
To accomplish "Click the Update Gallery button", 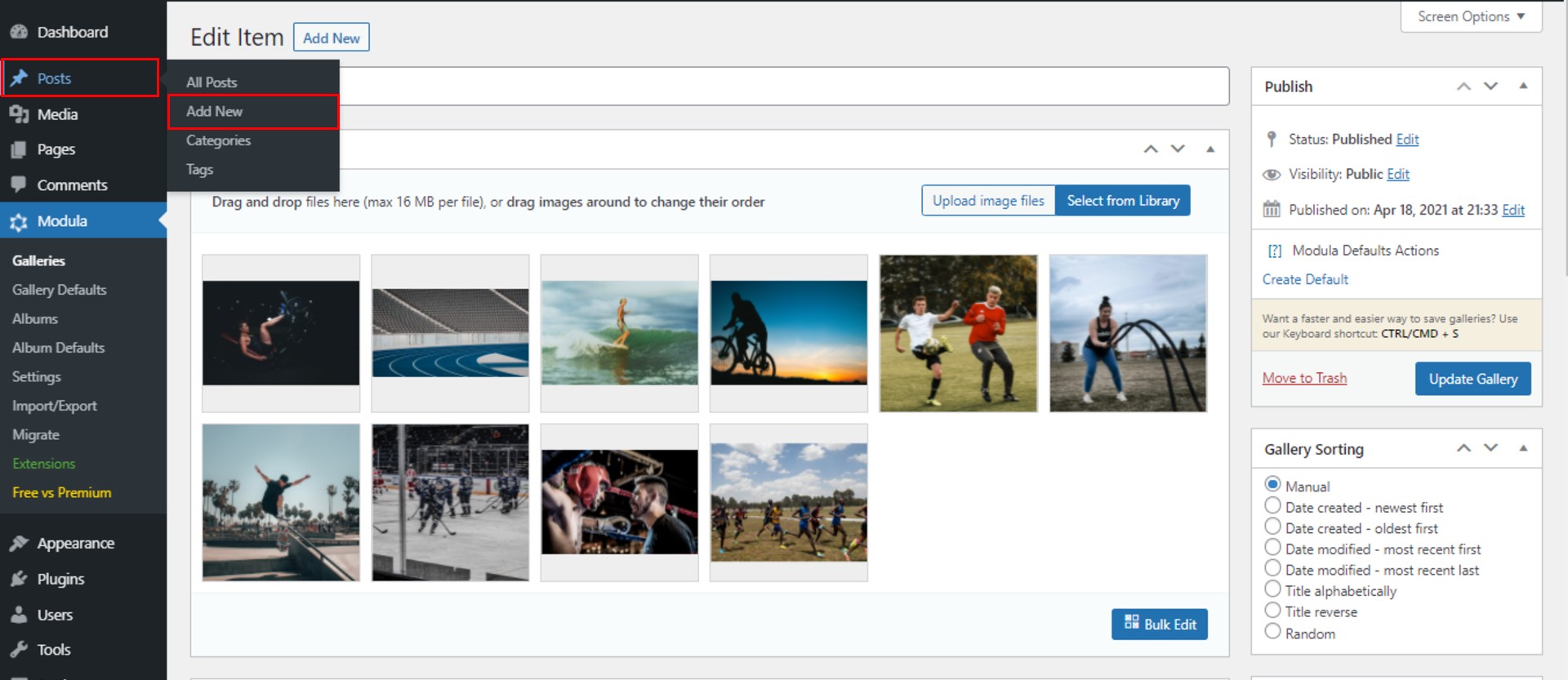I will pos(1473,379).
